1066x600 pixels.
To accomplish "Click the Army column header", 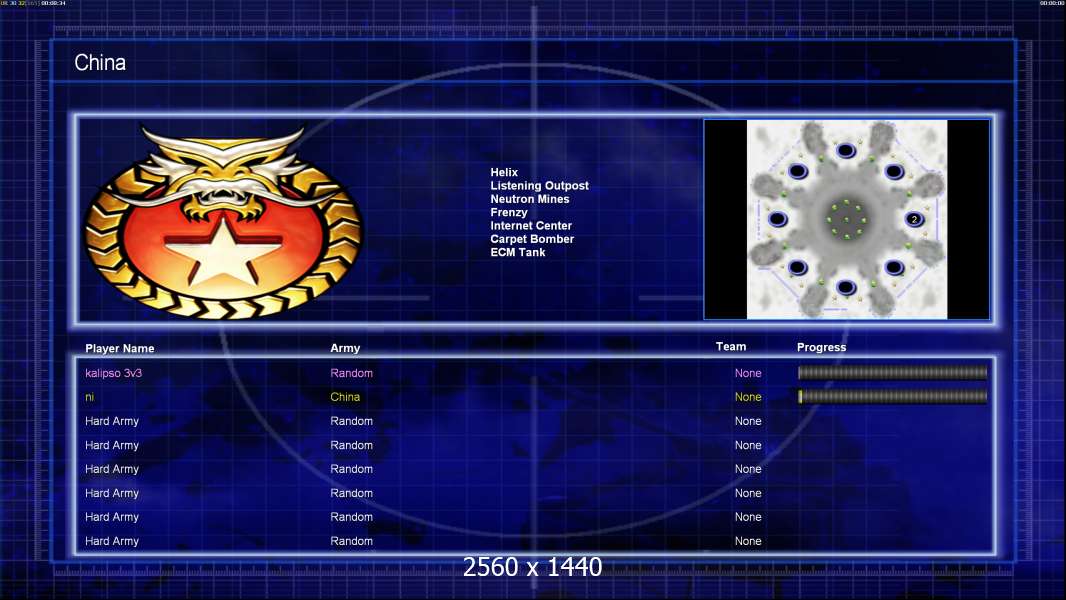I will (345, 348).
